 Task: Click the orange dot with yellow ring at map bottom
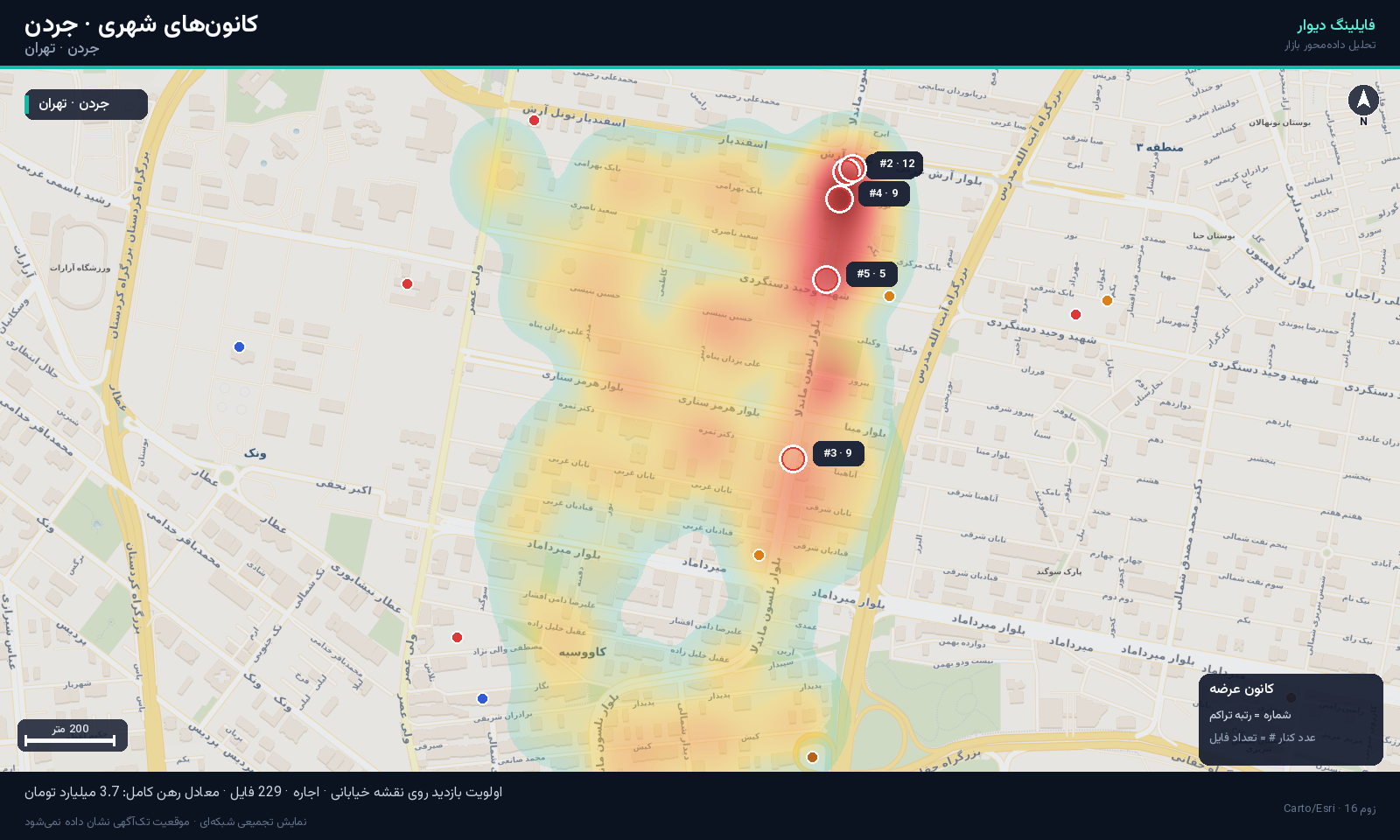pos(812,757)
